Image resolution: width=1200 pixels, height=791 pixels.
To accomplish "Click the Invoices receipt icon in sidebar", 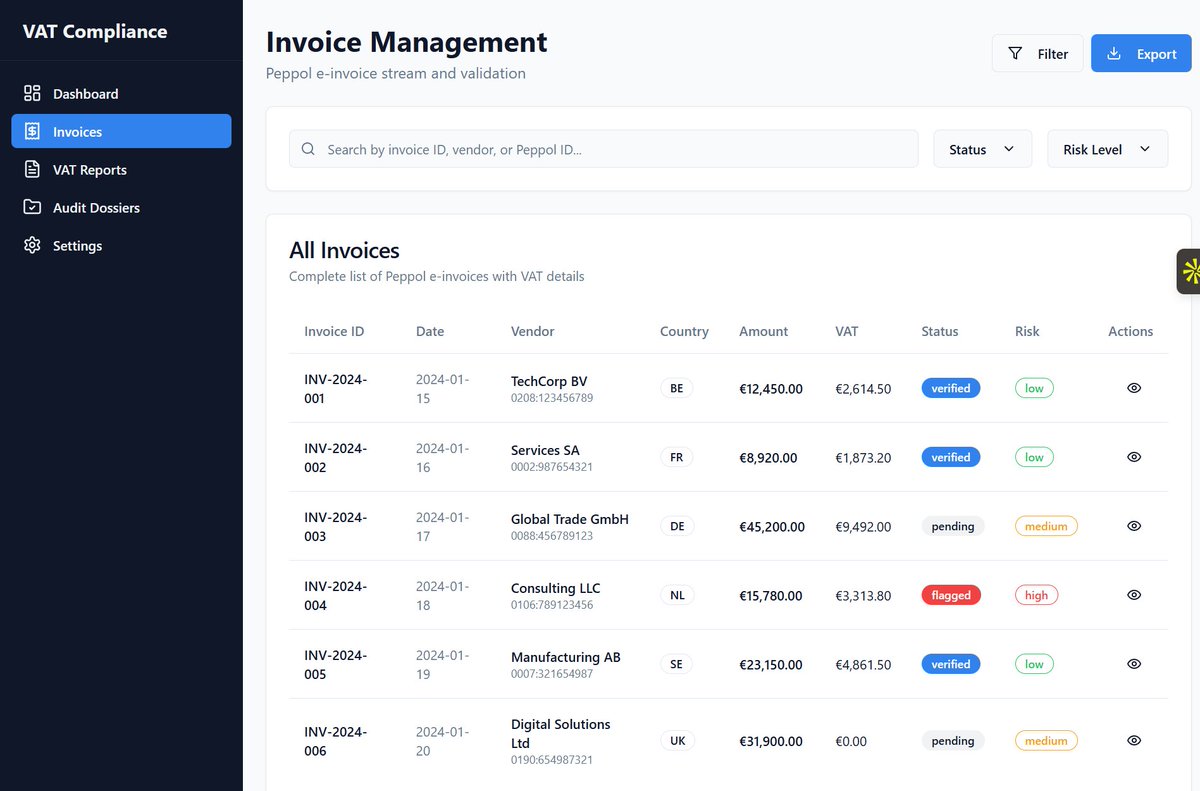I will (32, 131).
